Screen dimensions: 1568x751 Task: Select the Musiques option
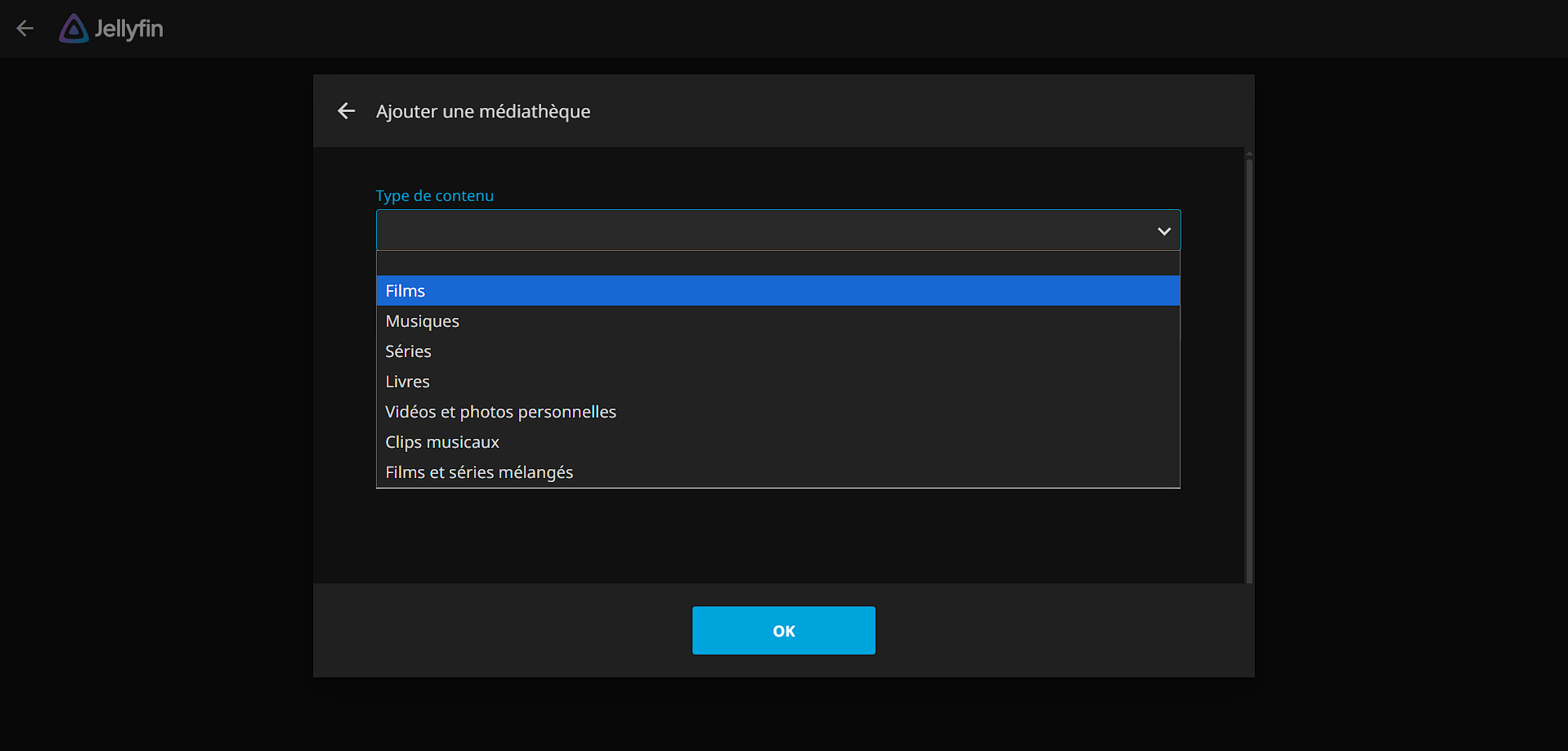[x=422, y=321]
